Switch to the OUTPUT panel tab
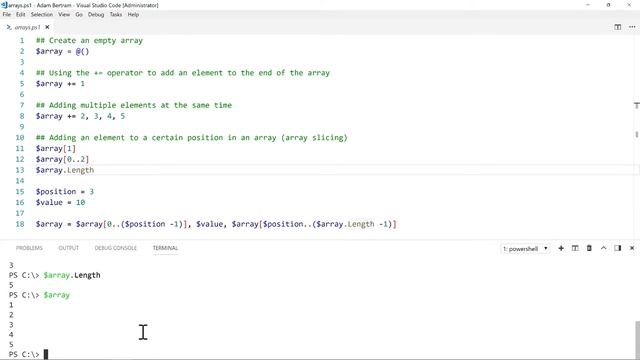640x360 pixels. point(69,248)
